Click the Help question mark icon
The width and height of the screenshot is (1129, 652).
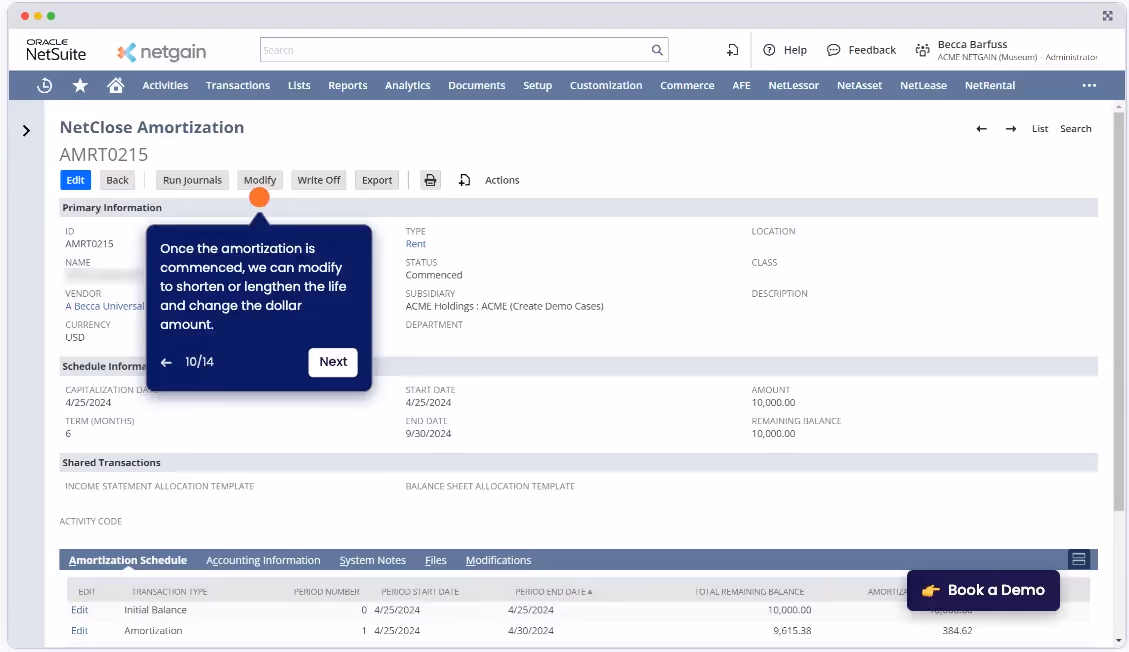(x=770, y=49)
